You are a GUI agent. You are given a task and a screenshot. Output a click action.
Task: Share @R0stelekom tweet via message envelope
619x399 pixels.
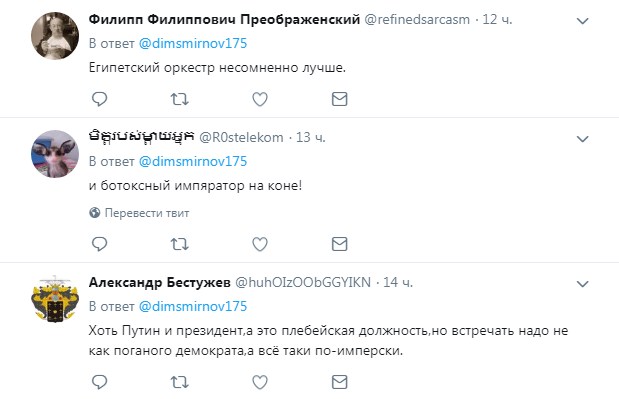pyautogui.click(x=340, y=244)
